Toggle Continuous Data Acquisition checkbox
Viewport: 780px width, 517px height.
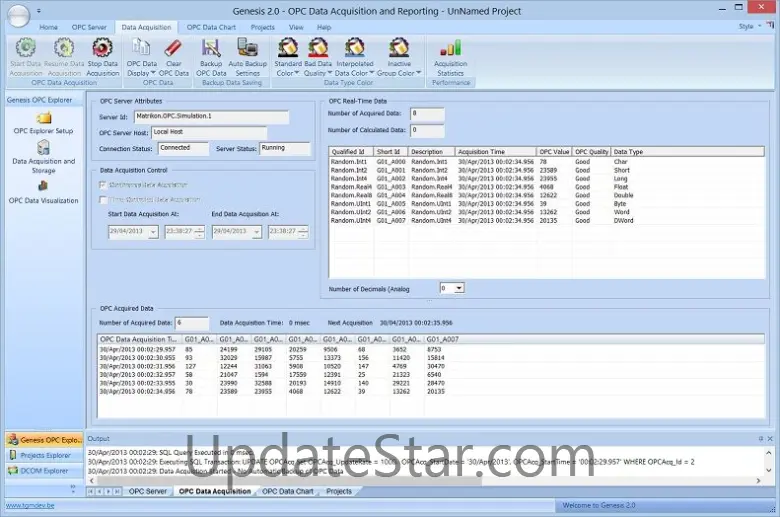[x=103, y=185]
